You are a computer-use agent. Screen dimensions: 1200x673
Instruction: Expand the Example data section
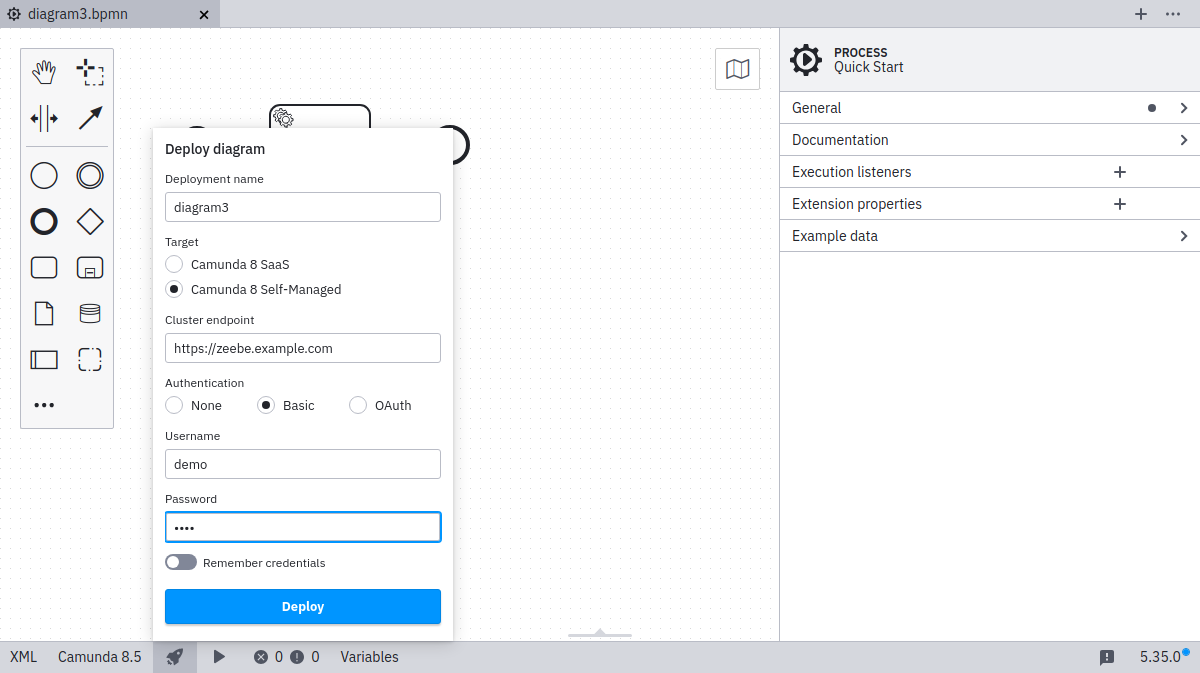[988, 235]
